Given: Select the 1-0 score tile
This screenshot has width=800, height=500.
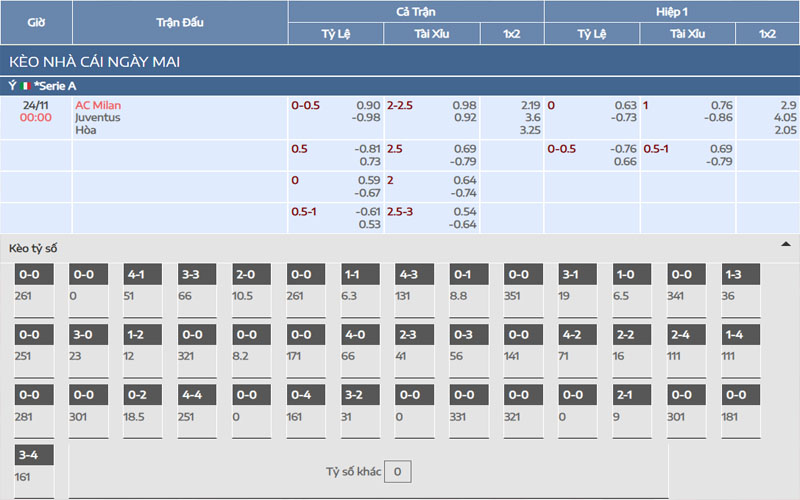Looking at the screenshot, I should point(632,275).
